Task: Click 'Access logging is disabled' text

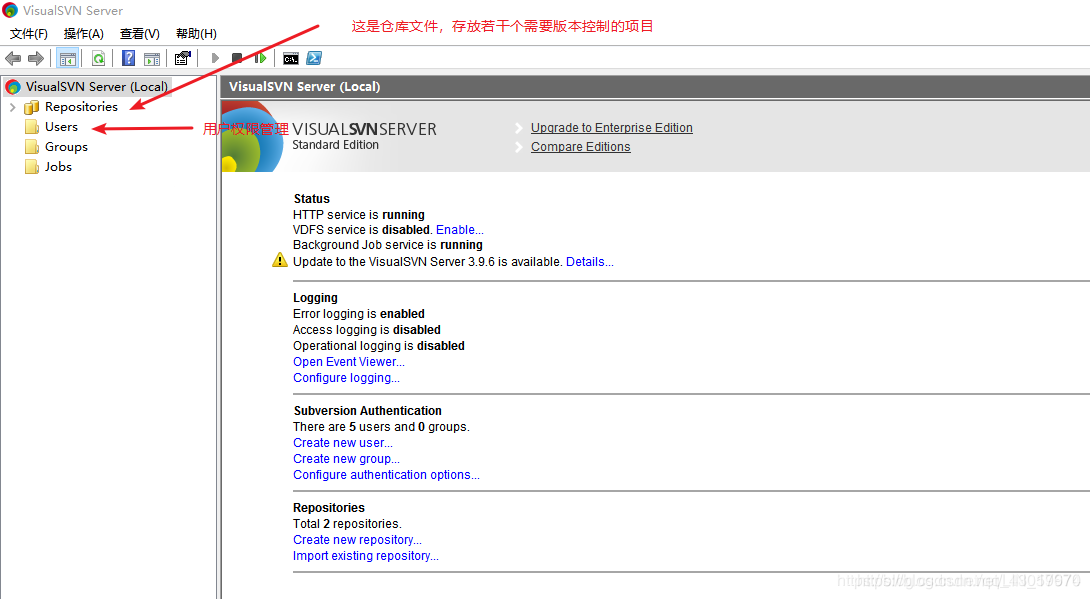Action: pos(366,330)
